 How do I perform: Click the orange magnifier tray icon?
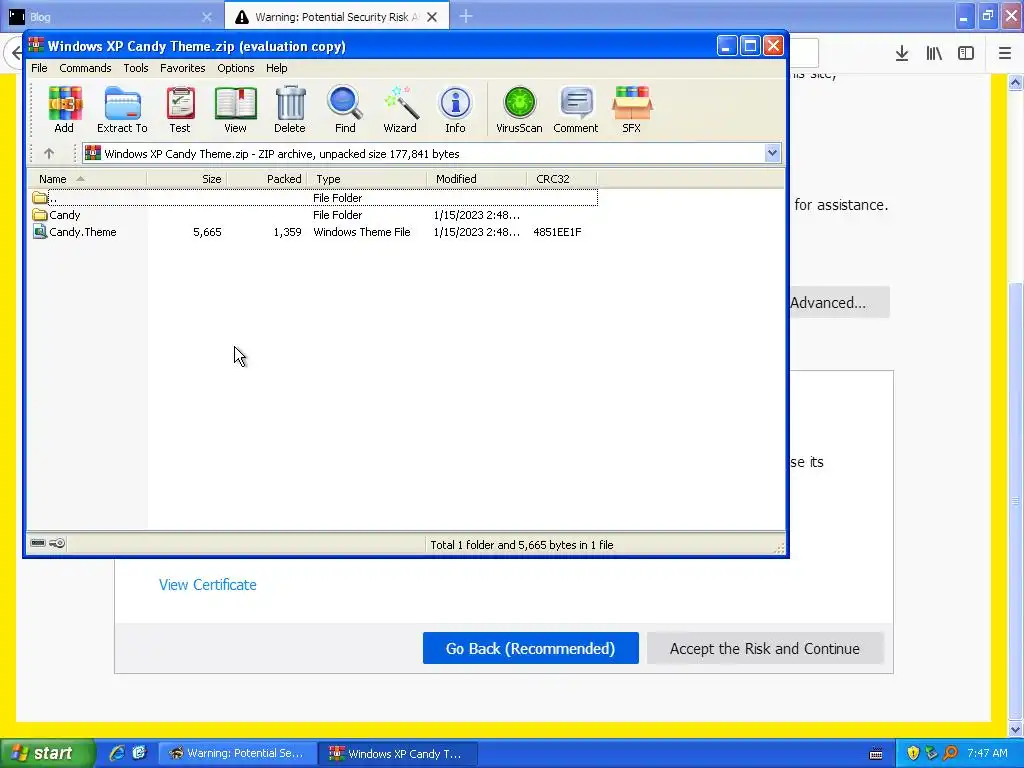coord(950,753)
